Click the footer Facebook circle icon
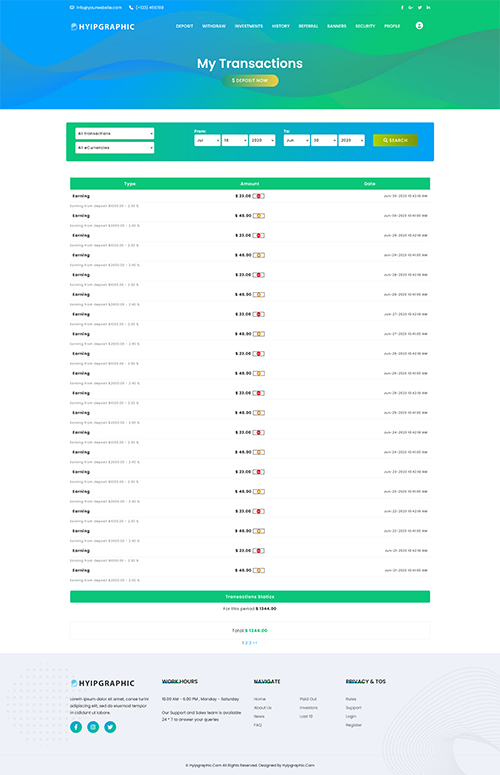 [x=76, y=727]
